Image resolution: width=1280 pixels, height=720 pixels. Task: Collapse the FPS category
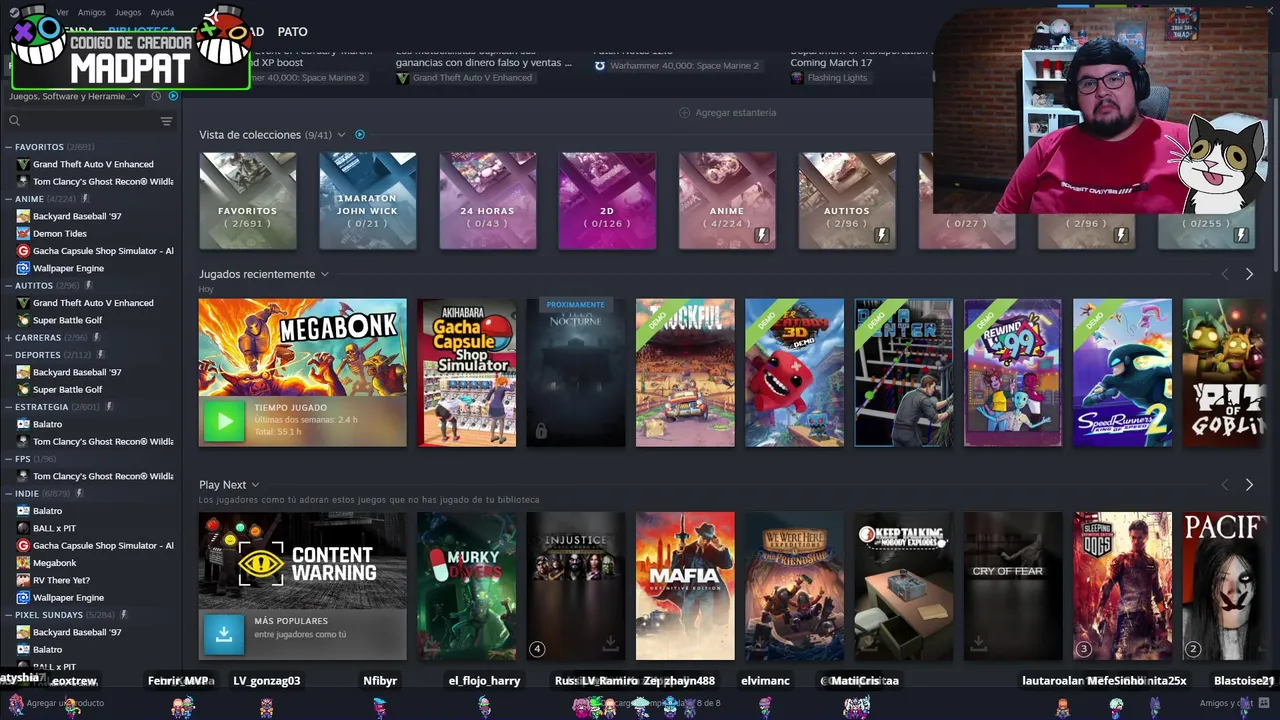[x=8, y=459]
